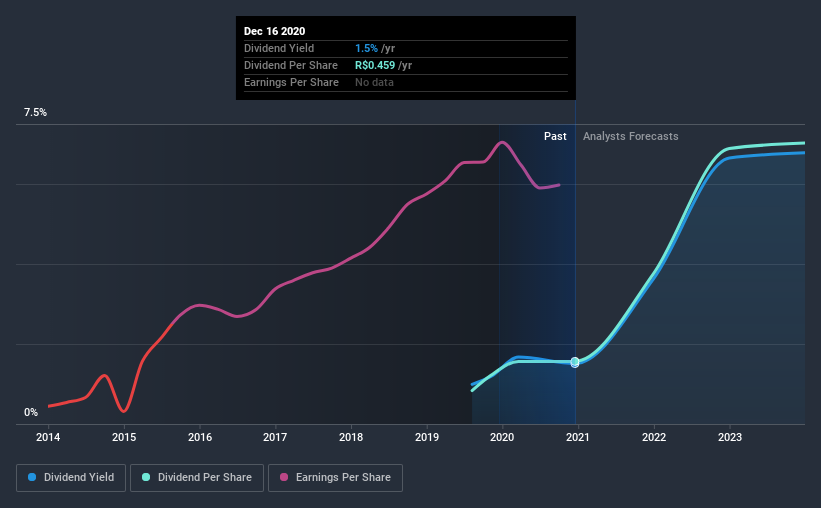Image resolution: width=821 pixels, height=508 pixels.
Task: Click the Earnings Per Share peak near 2020
Action: pos(502,142)
